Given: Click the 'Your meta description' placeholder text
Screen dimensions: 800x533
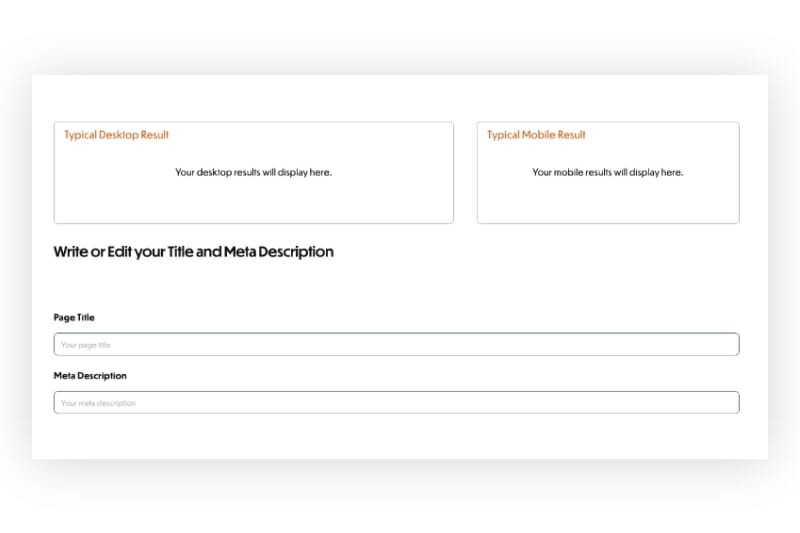Looking at the screenshot, I should click(98, 403).
